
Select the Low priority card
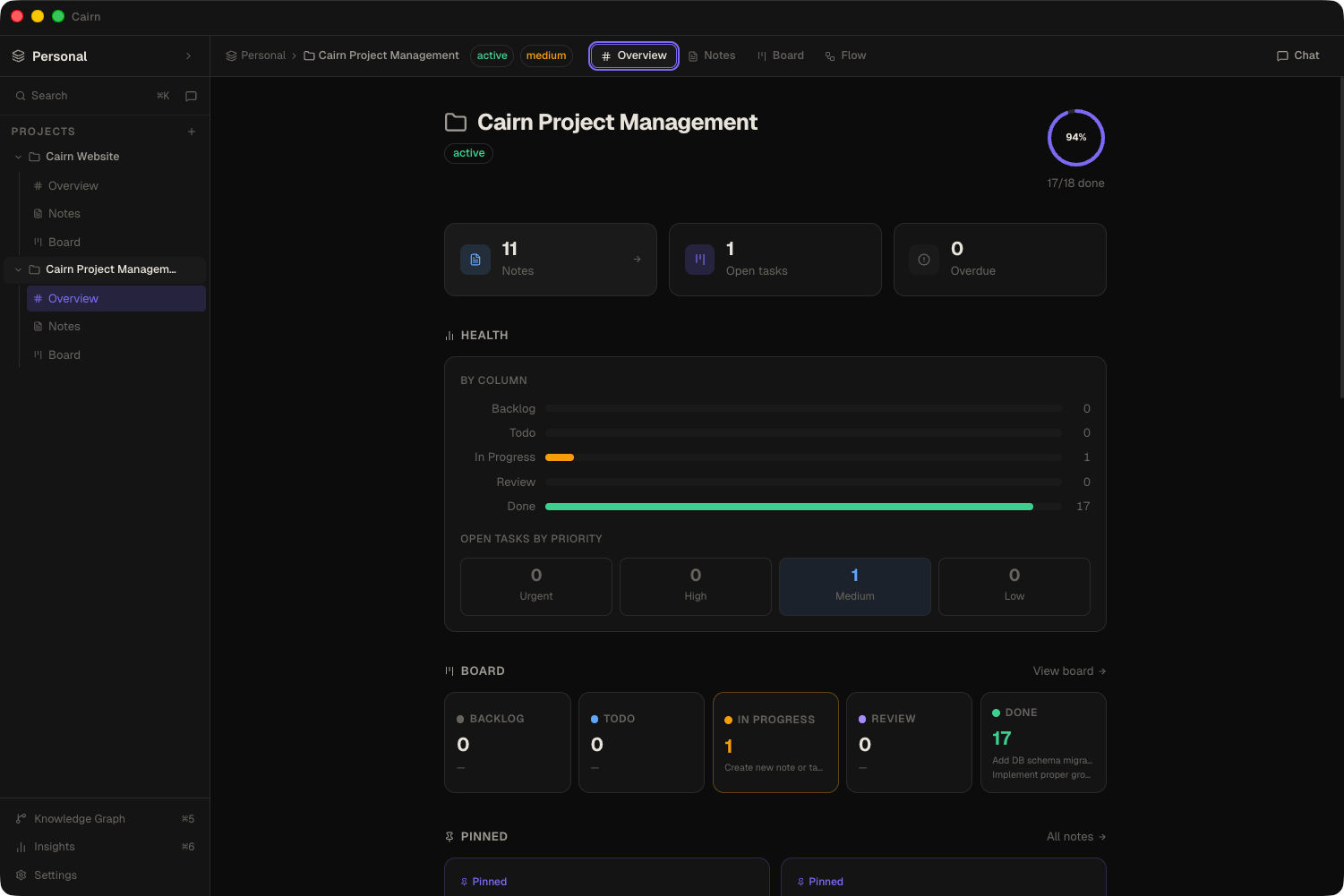point(1014,587)
